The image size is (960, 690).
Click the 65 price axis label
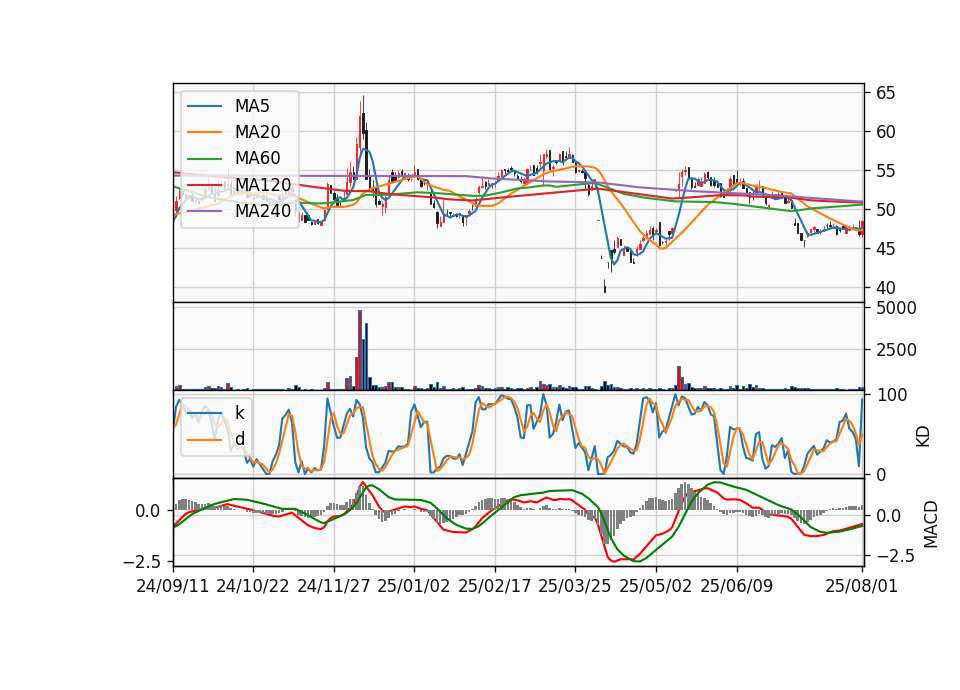tap(886, 93)
